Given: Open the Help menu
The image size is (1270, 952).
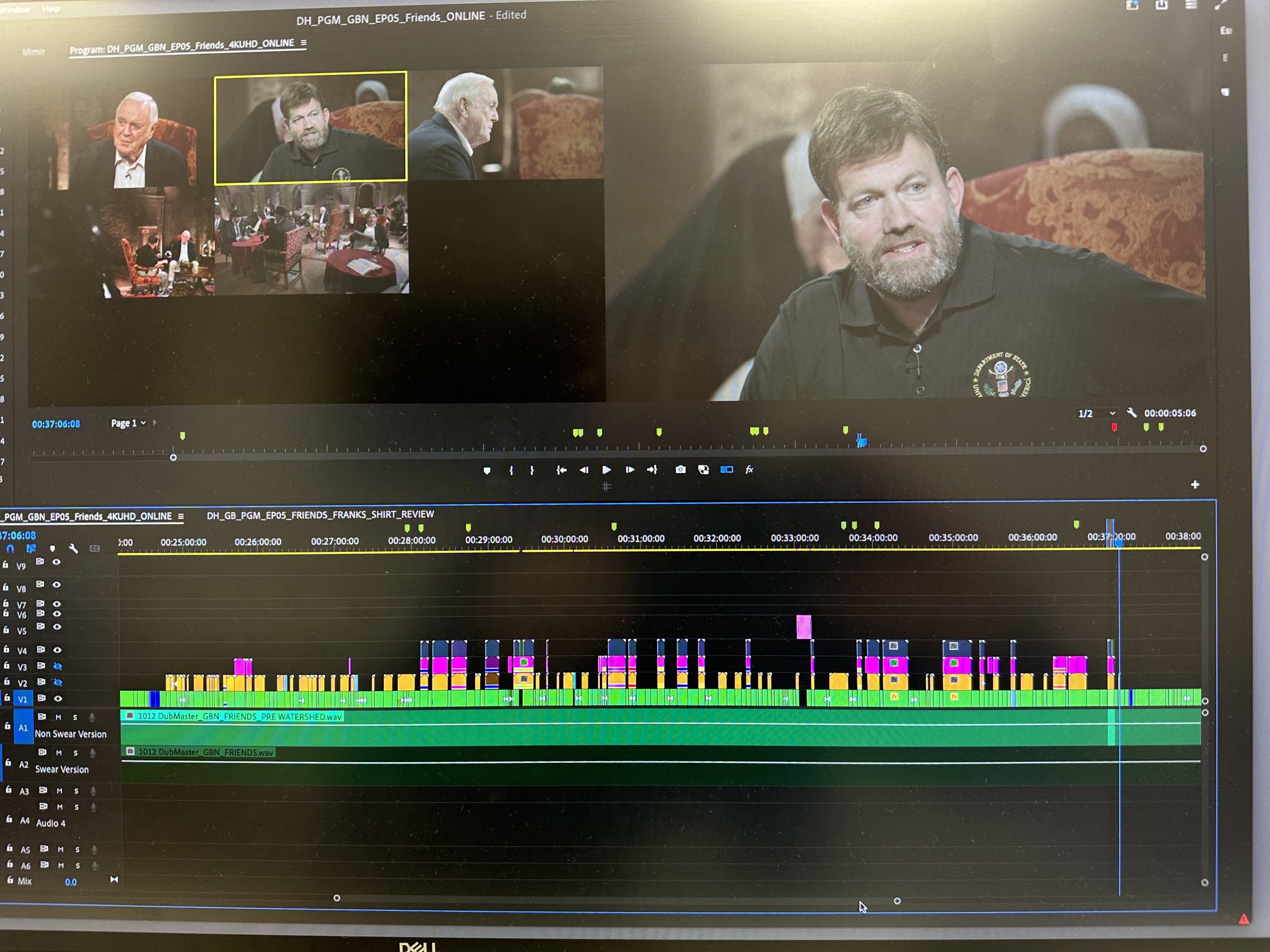Looking at the screenshot, I should click(x=51, y=8).
